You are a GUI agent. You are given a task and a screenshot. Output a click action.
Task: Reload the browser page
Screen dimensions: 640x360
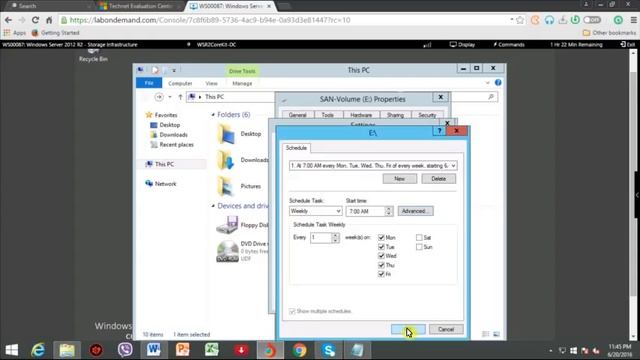(36, 20)
